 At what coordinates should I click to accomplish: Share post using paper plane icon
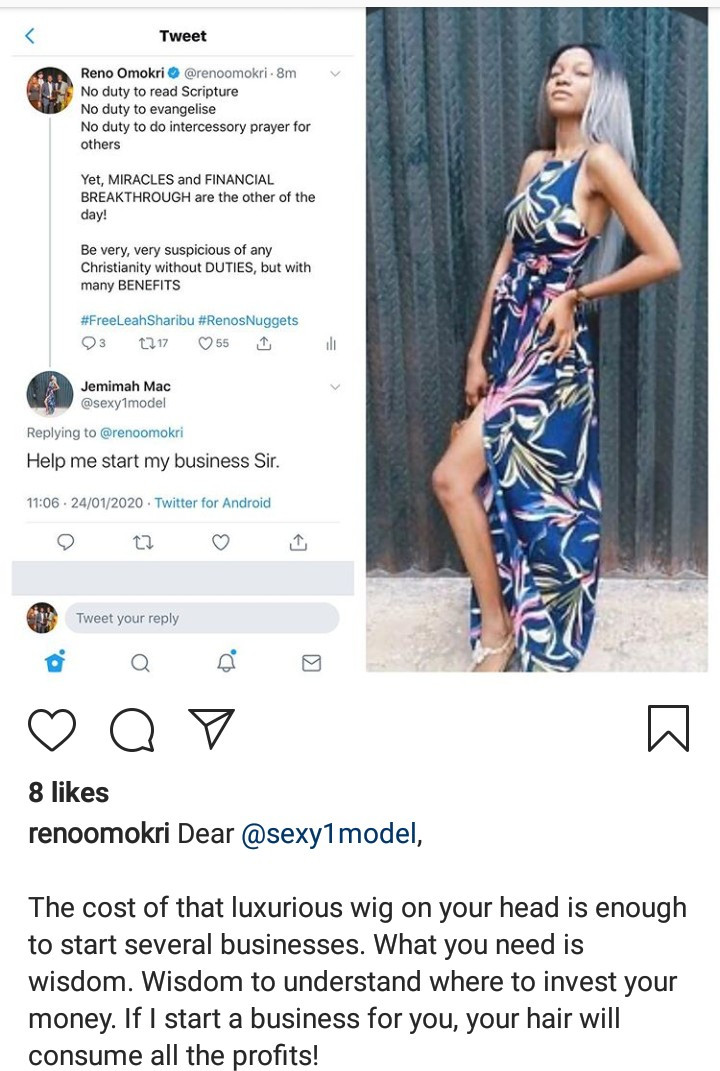(x=211, y=728)
